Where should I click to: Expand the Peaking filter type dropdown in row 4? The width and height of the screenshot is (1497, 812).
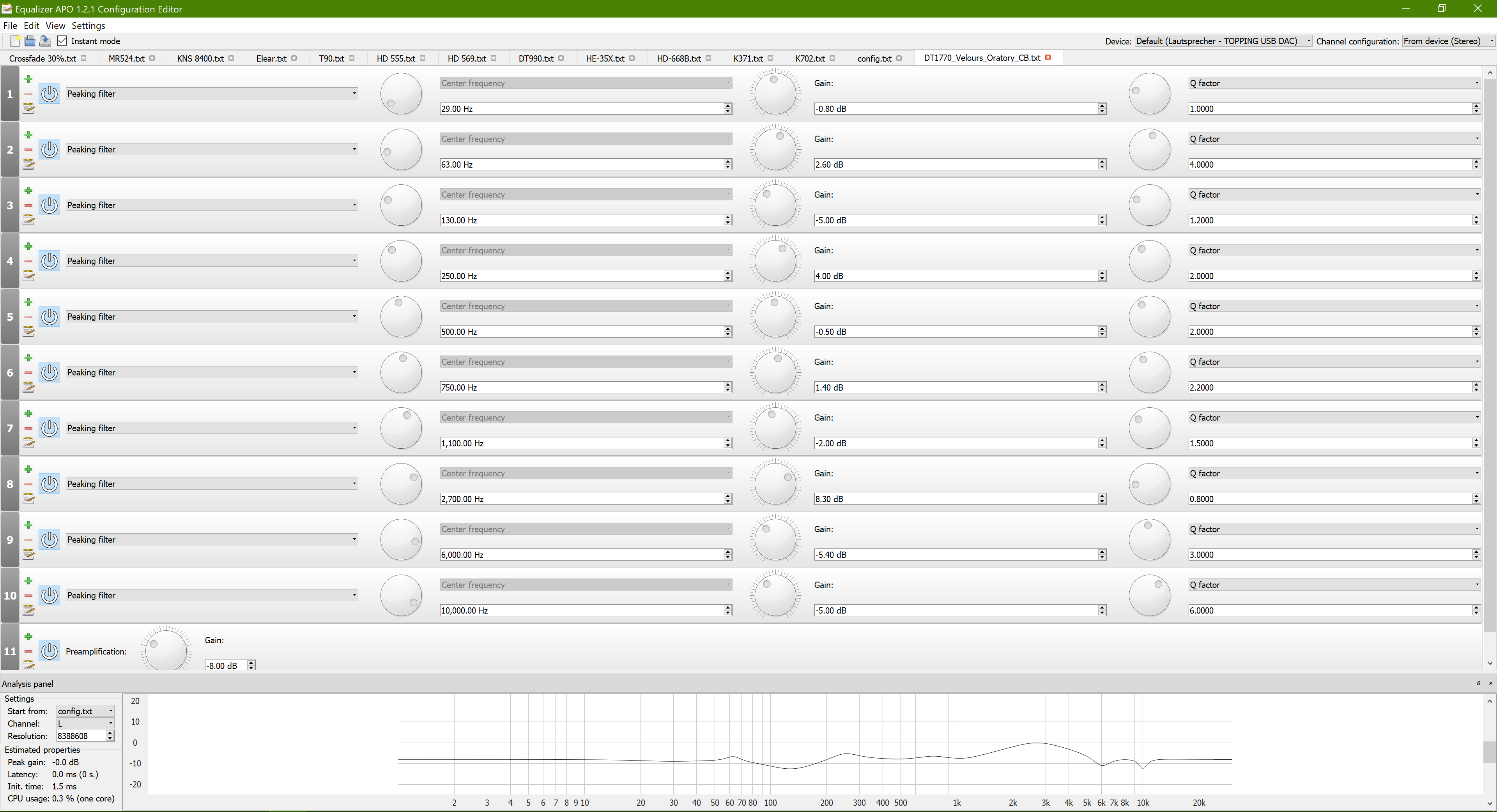tap(212, 261)
